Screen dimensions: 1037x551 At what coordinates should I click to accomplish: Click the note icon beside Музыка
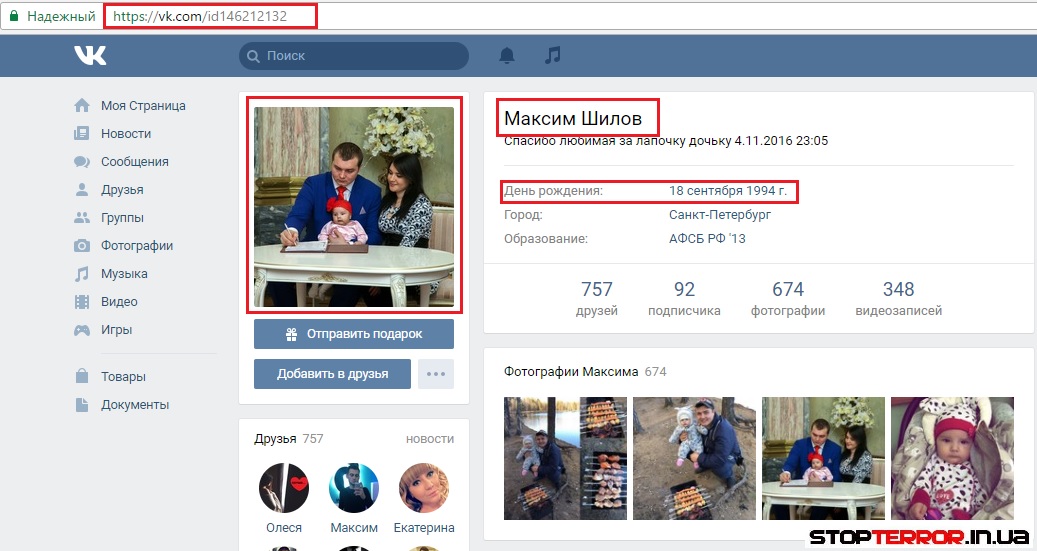pos(82,274)
